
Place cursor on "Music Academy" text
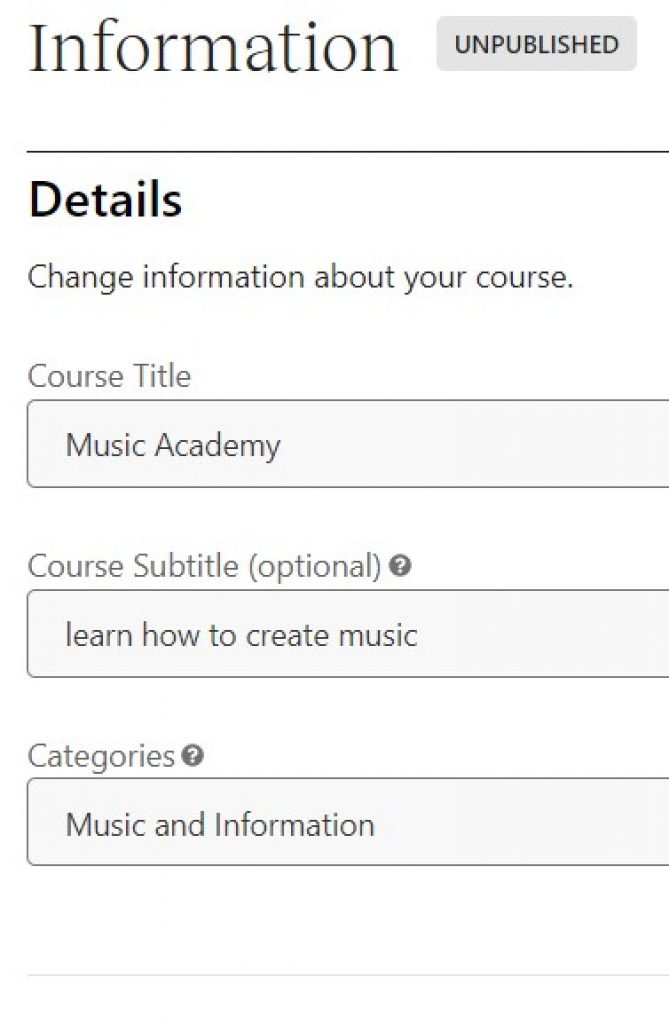[x=173, y=445]
